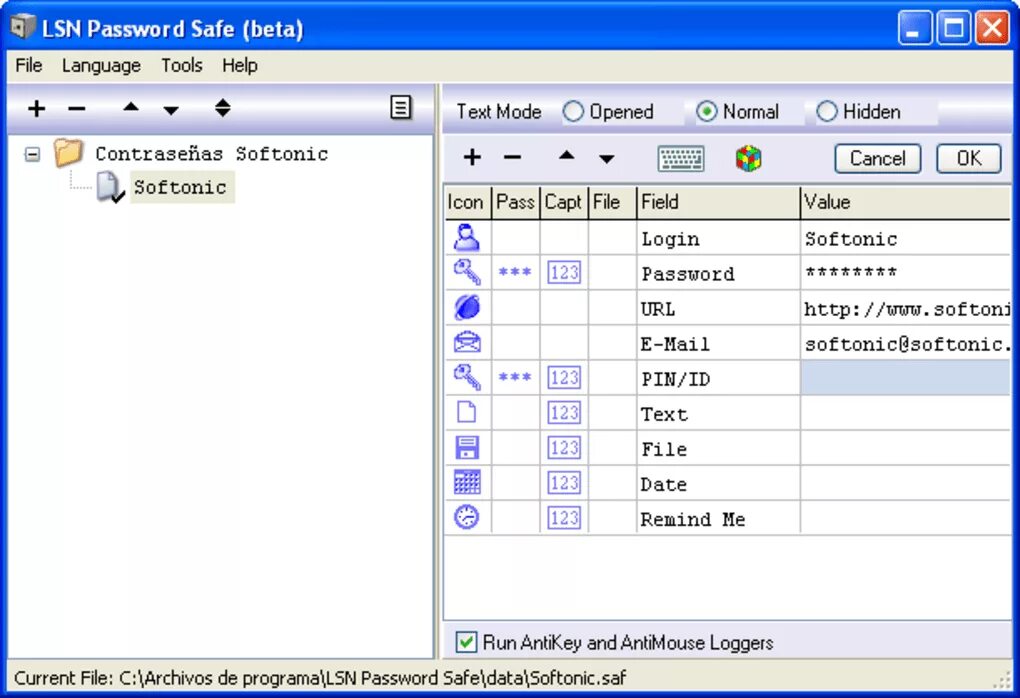Image resolution: width=1020 pixels, height=698 pixels.
Task: Click the 'Remind Me' field label
Action: (x=693, y=519)
